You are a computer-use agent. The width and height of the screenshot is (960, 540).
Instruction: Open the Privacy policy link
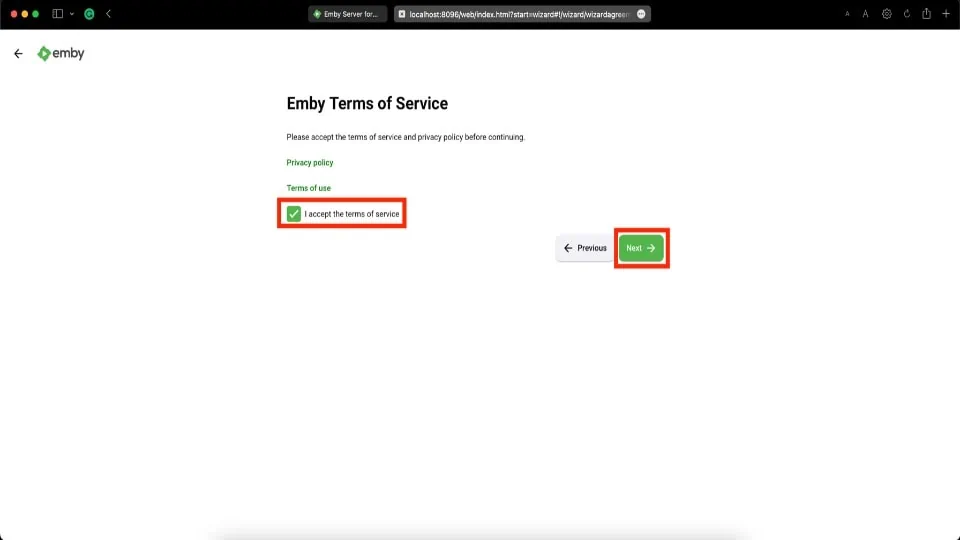click(310, 163)
